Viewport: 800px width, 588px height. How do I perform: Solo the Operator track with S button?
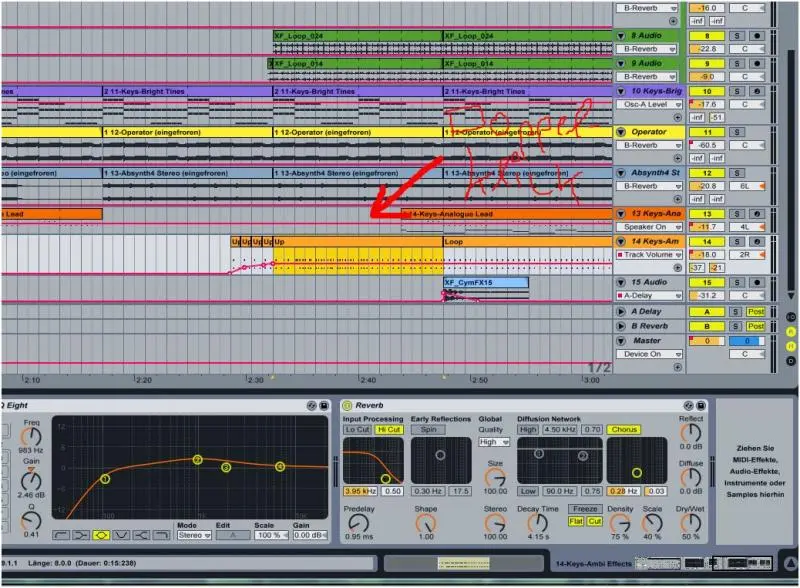[x=737, y=132]
